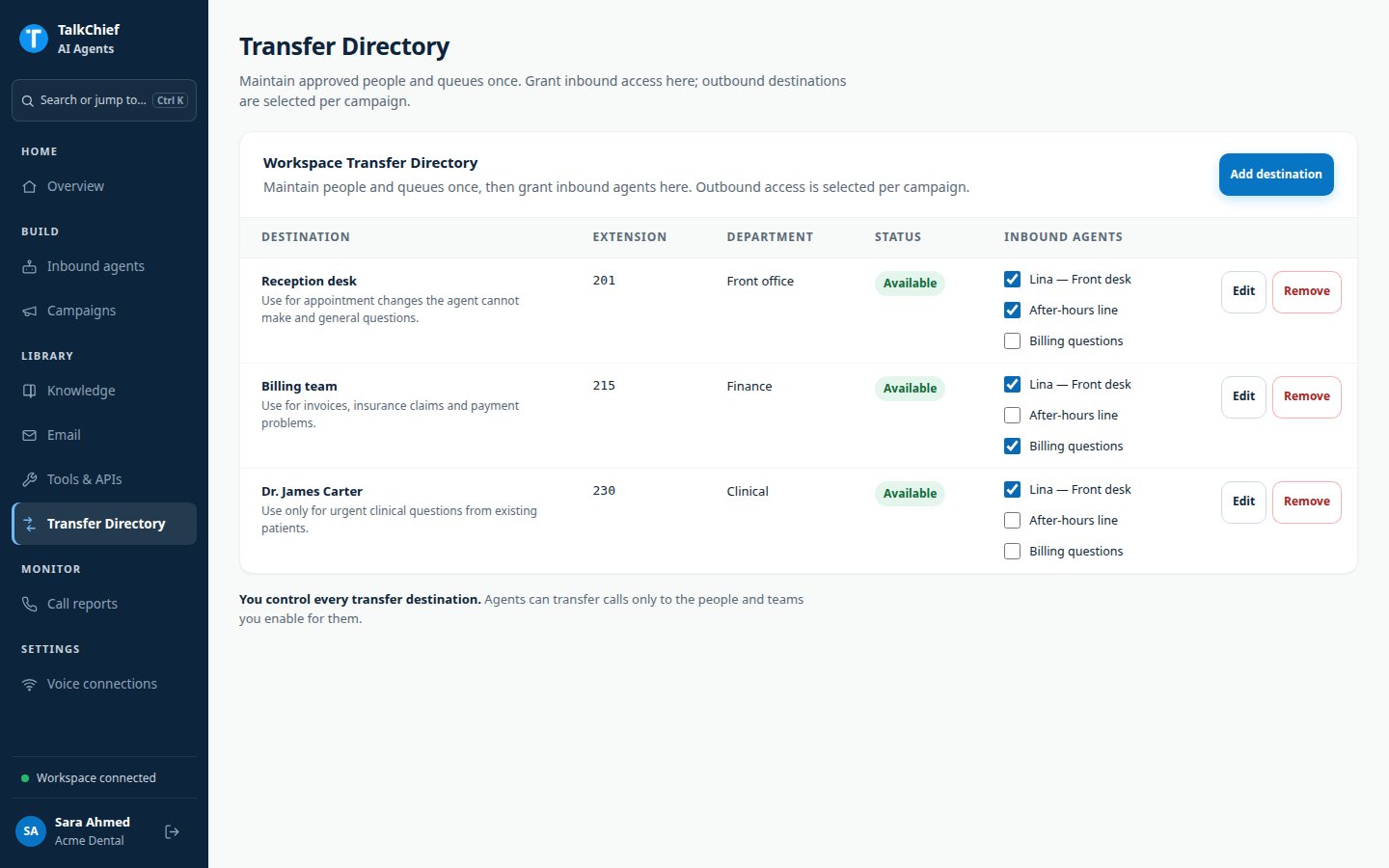Click the Clinical department cell
Viewport: 1389px width, 868px height.
(748, 491)
